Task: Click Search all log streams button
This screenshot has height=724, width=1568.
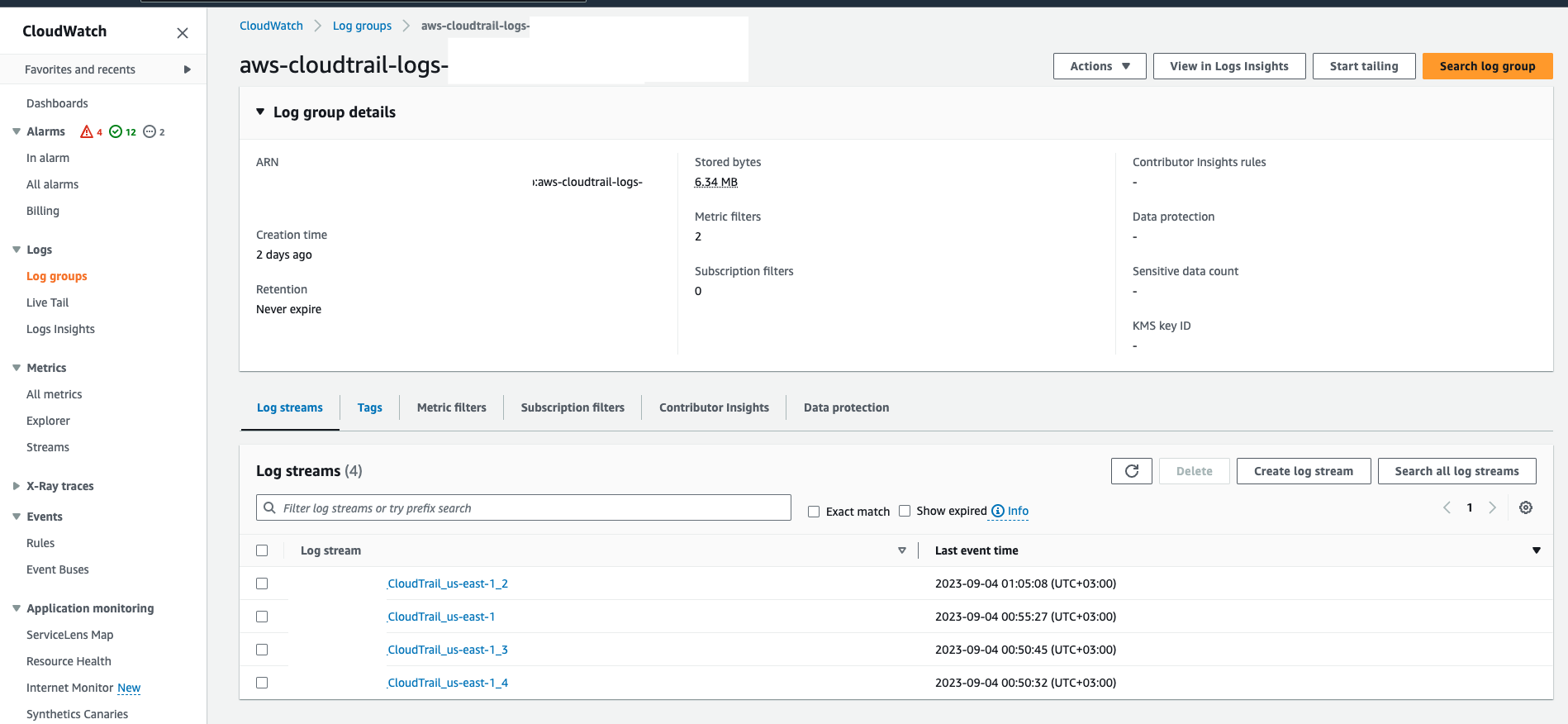Action: click(1456, 471)
